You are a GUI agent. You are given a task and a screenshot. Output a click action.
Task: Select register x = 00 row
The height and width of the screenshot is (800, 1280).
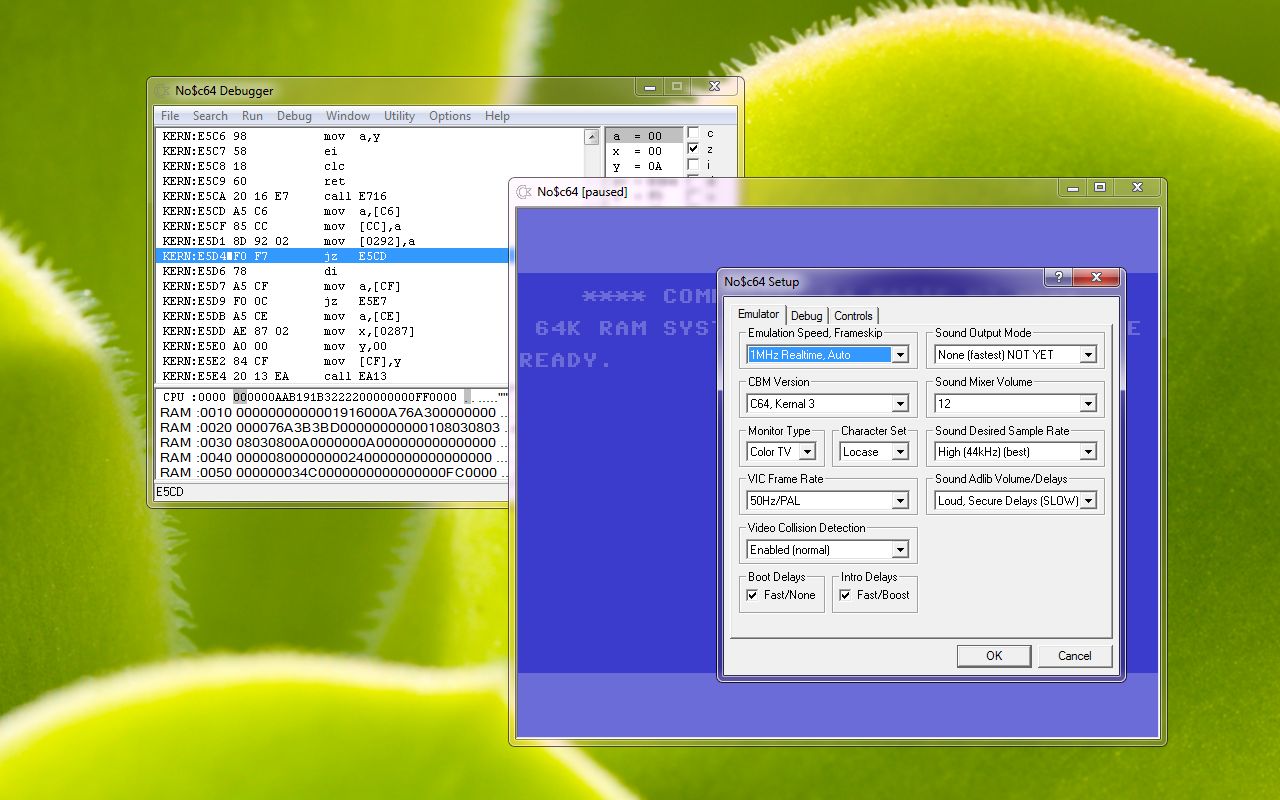click(x=645, y=151)
